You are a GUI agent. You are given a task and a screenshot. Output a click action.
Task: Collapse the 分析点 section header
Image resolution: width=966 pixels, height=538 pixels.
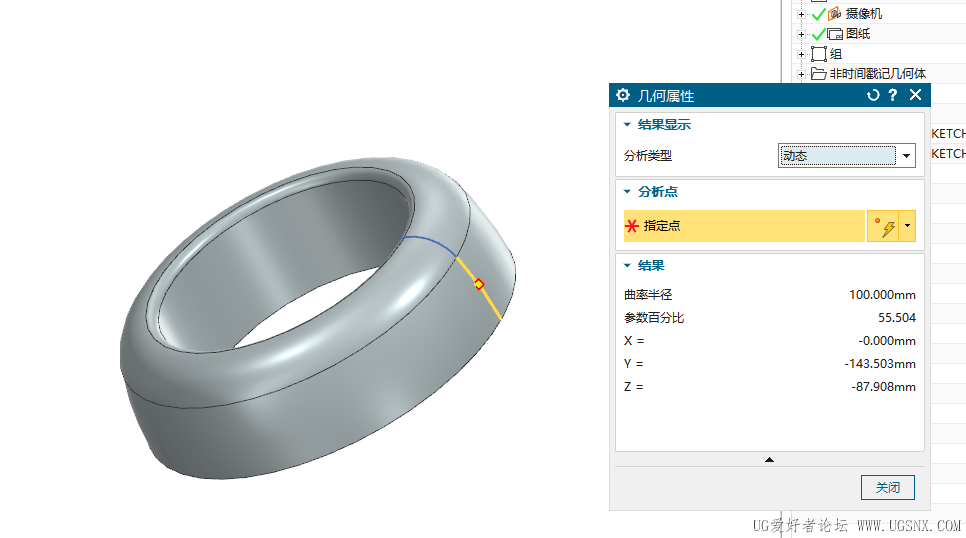[x=627, y=192]
